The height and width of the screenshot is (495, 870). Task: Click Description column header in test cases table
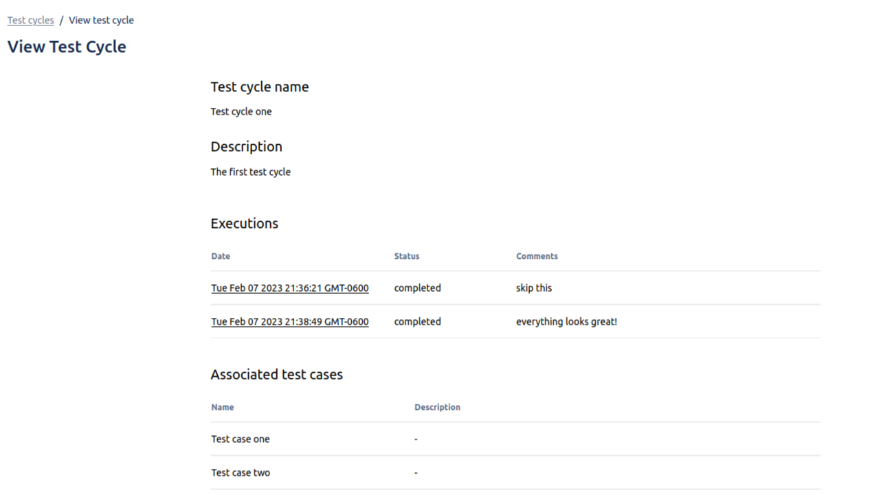pos(437,407)
